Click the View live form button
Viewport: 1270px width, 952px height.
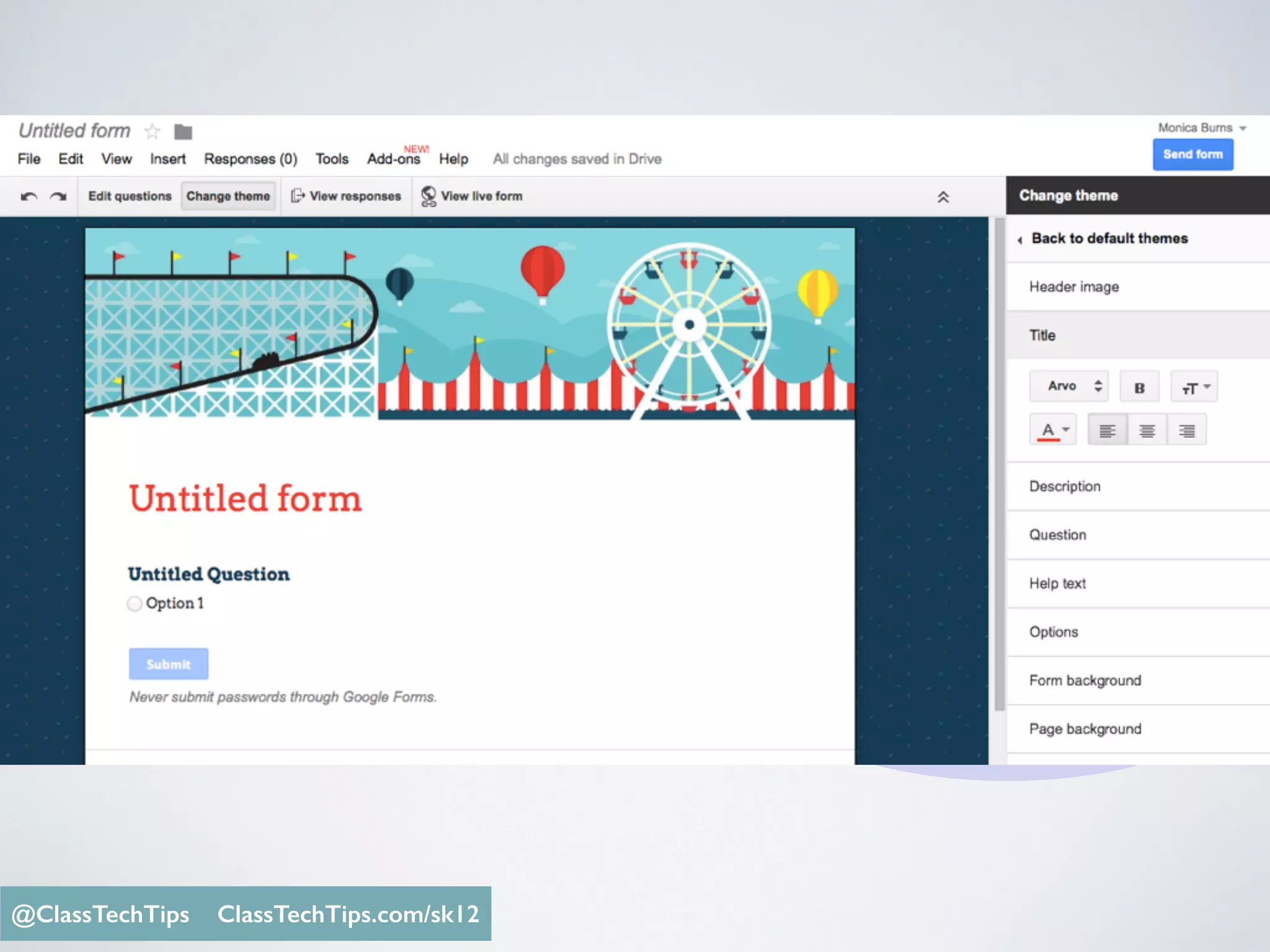tap(472, 196)
